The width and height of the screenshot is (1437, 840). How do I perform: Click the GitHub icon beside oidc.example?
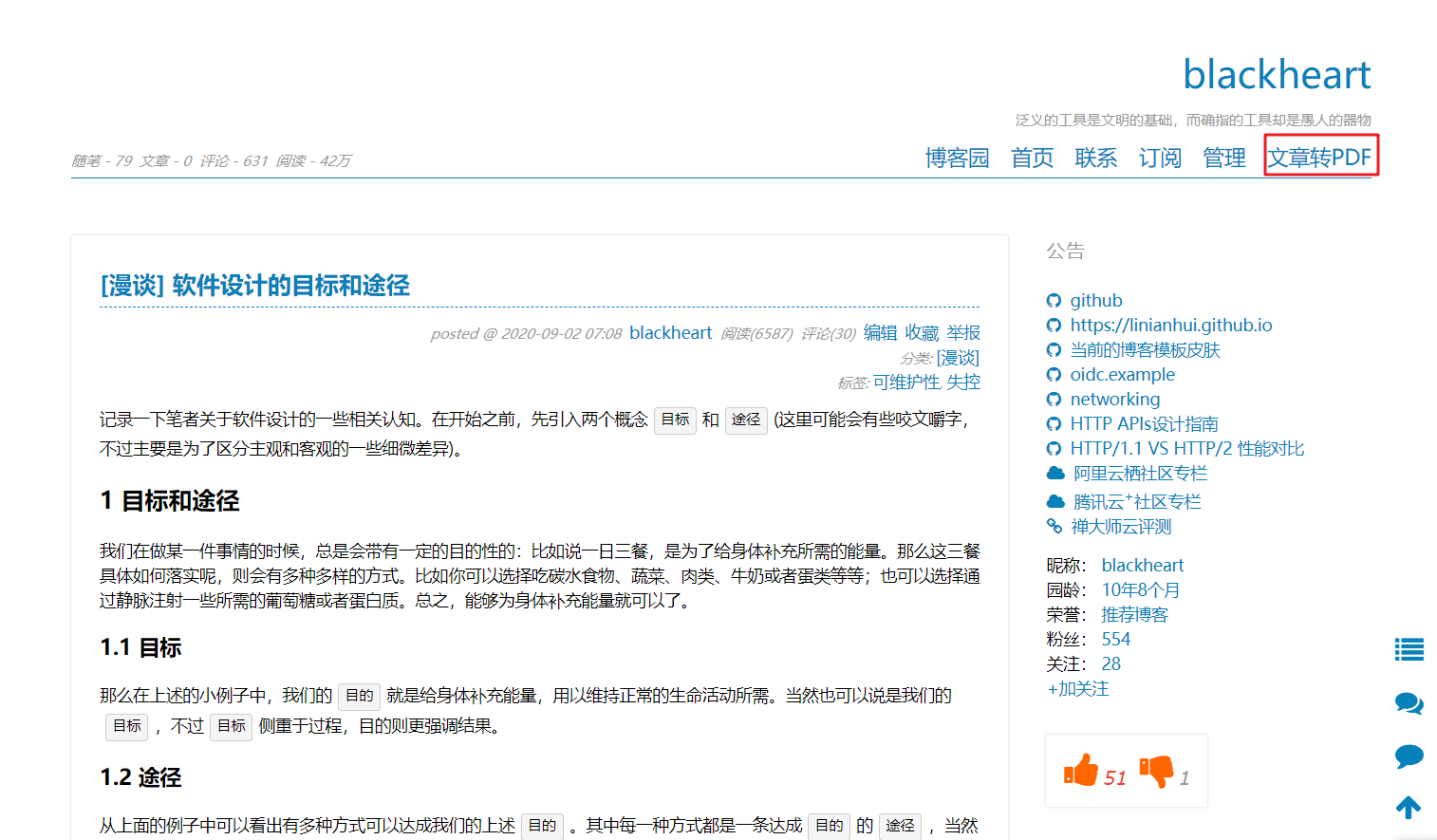pos(1054,374)
